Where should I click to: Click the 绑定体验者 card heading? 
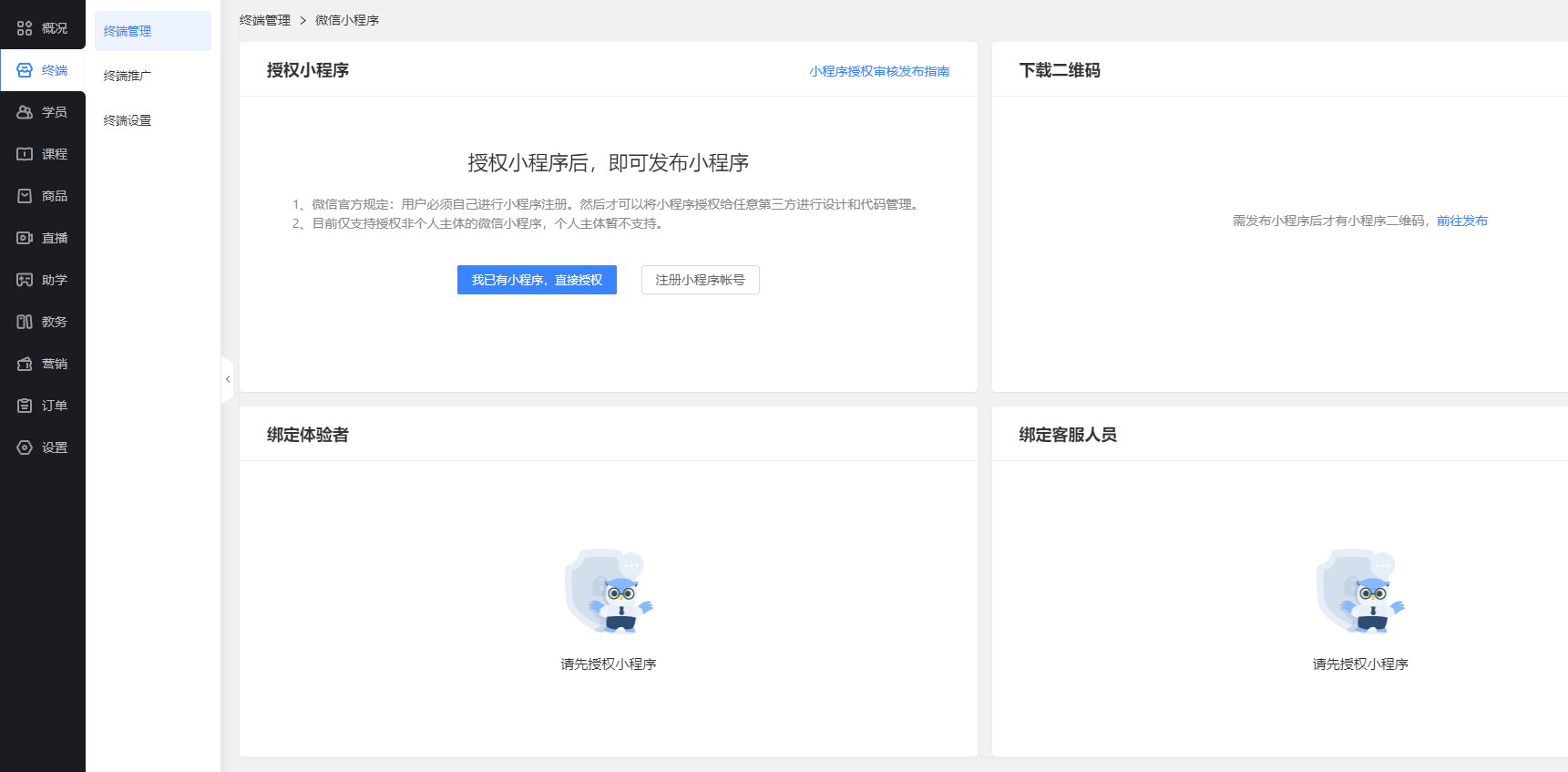pos(308,435)
